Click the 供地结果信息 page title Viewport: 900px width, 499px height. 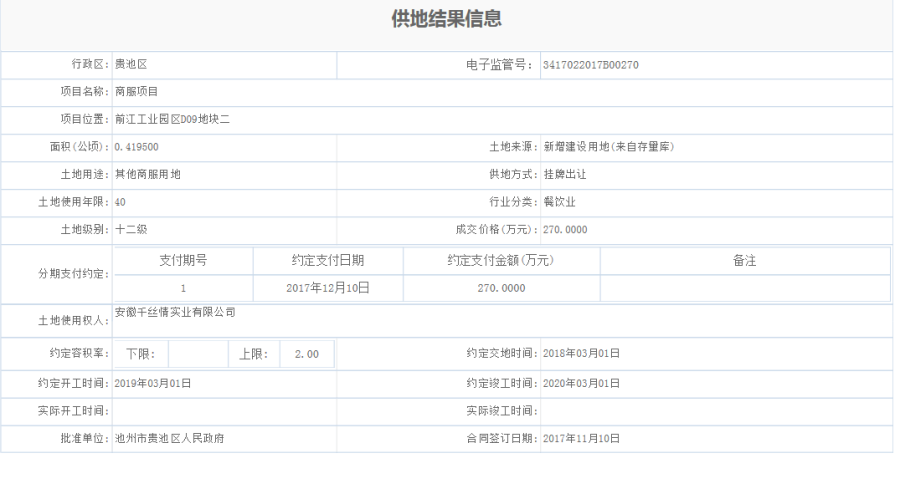pyautogui.click(x=446, y=20)
